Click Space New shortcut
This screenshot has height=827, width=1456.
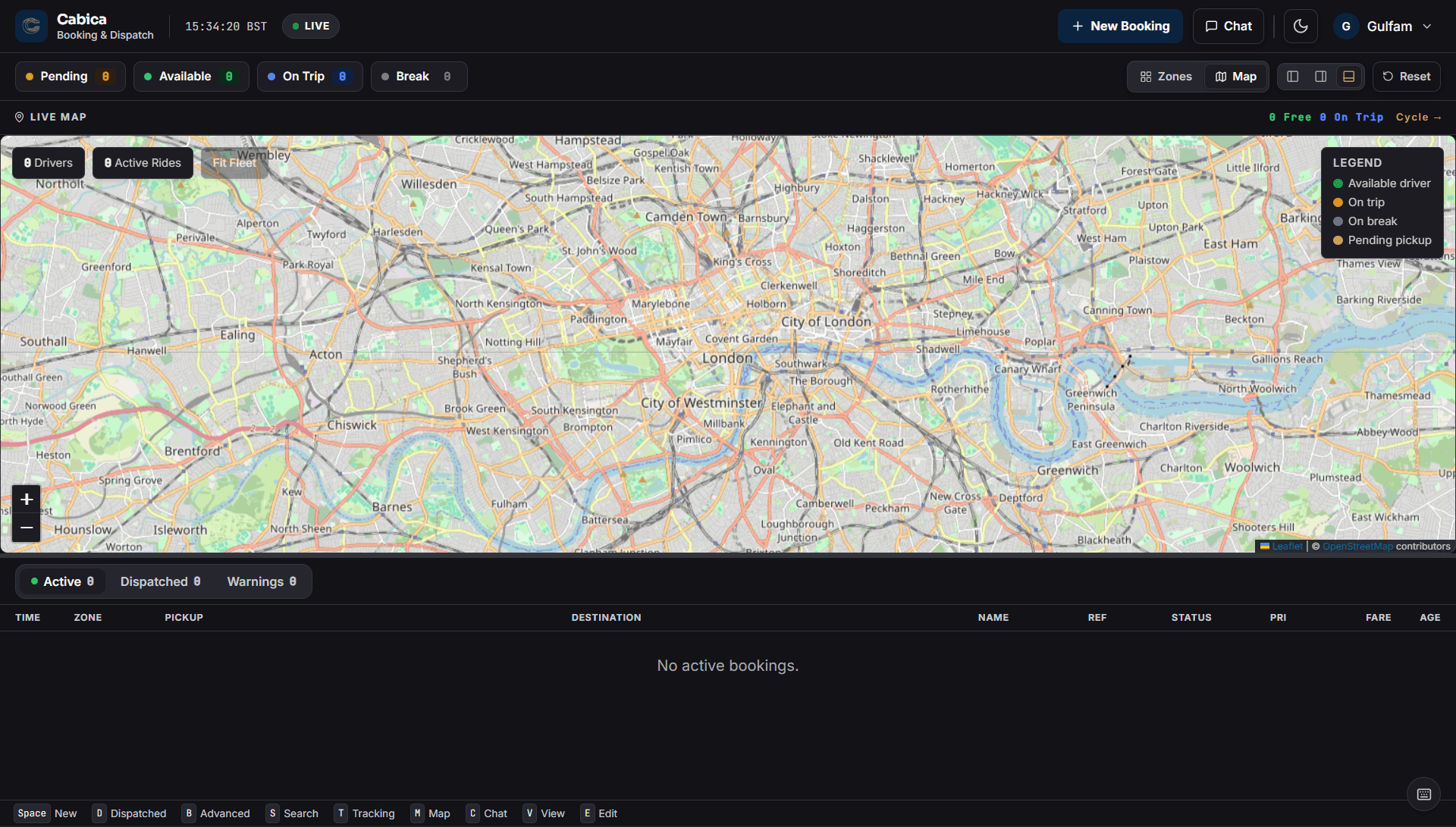click(46, 813)
